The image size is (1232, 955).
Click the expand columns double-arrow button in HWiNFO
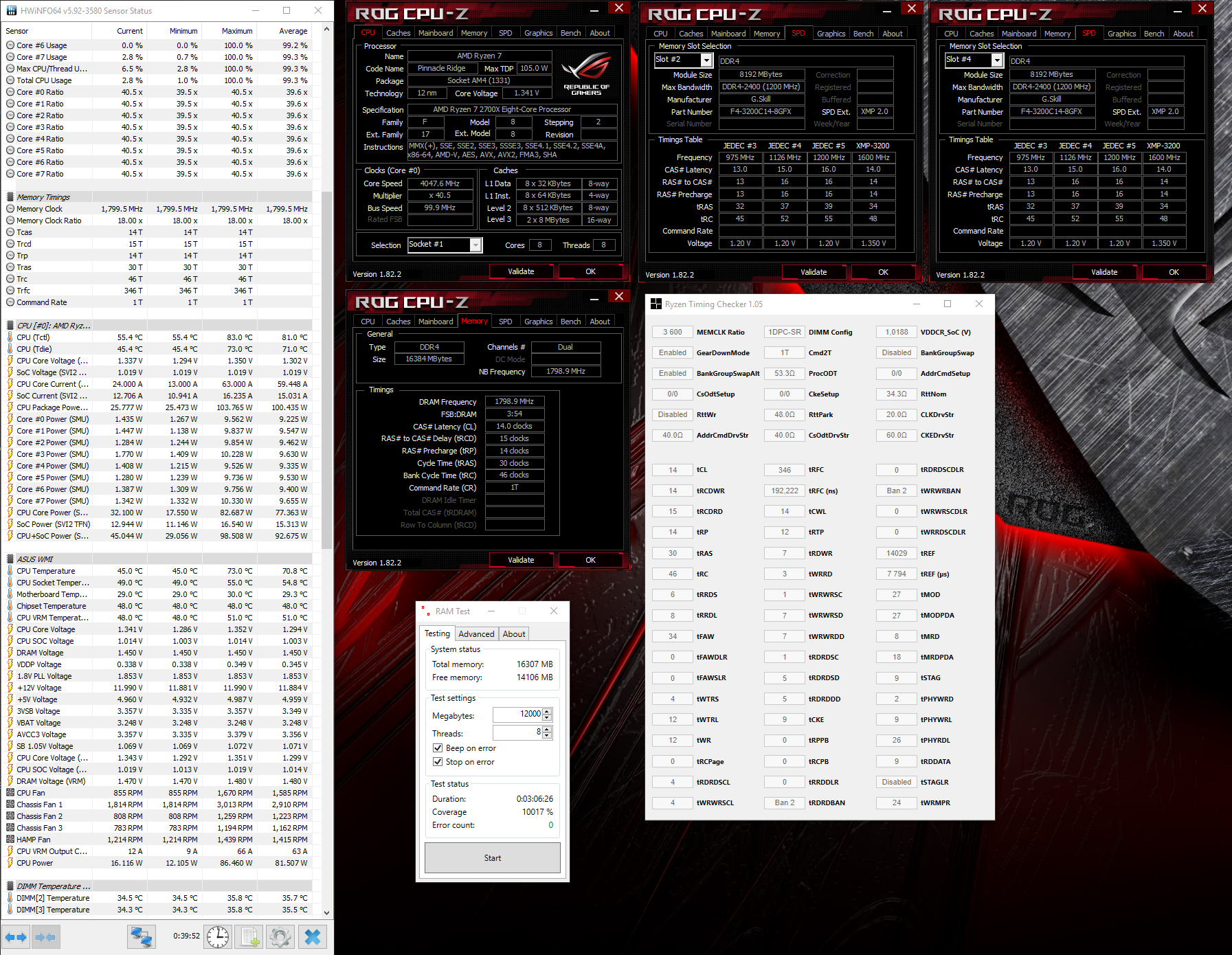coord(16,937)
